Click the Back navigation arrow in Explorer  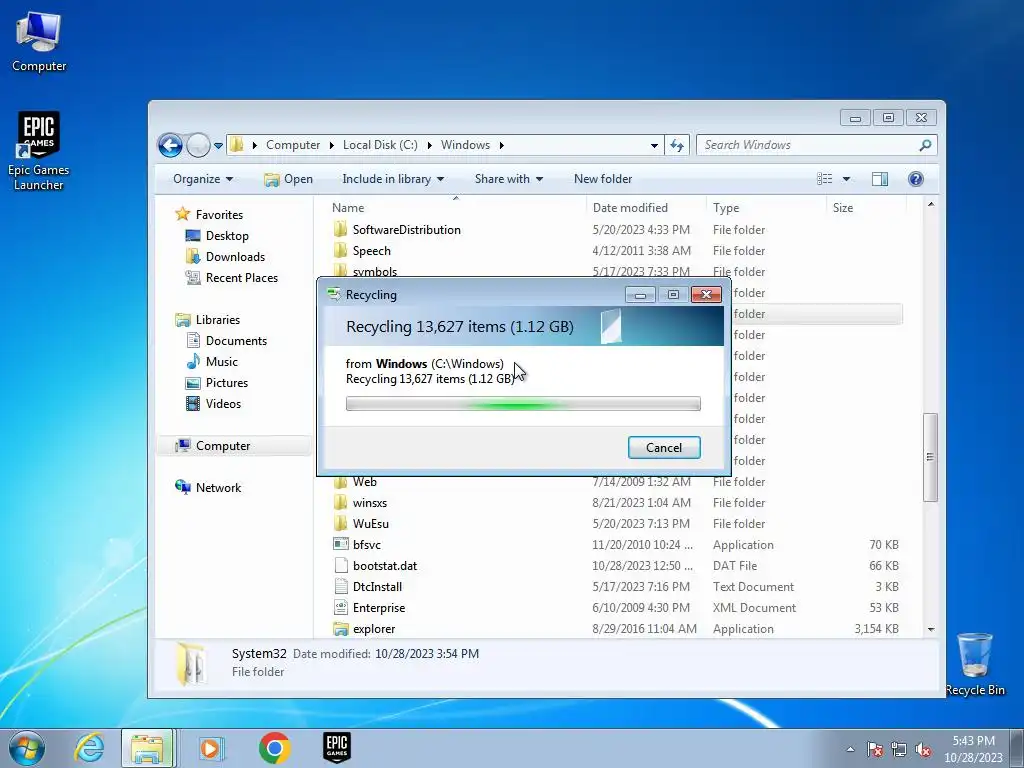(170, 145)
